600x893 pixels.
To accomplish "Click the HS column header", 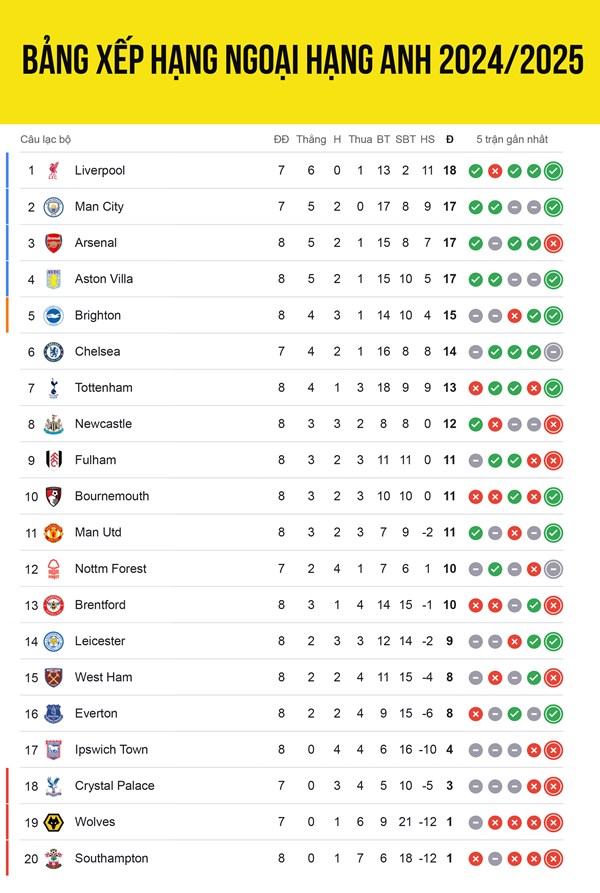I will point(428,139).
